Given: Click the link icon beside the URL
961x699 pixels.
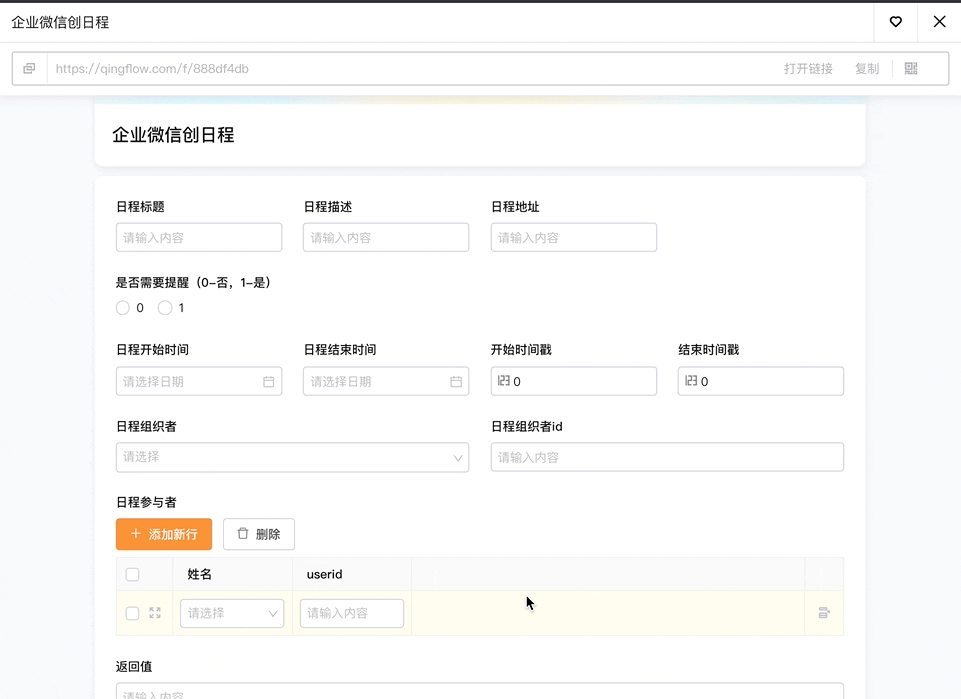Looking at the screenshot, I should [x=29, y=69].
